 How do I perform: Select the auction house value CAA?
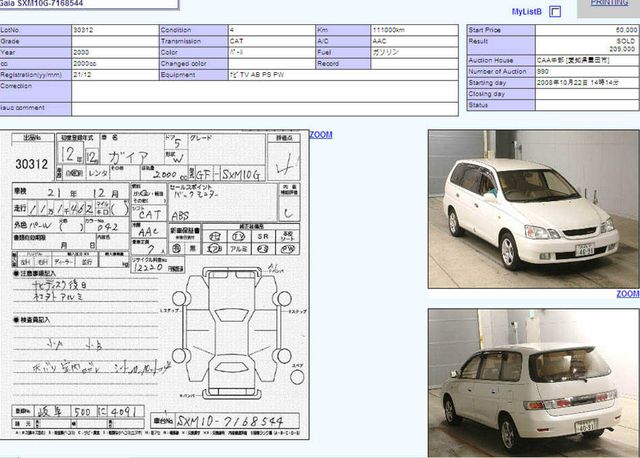coord(573,60)
